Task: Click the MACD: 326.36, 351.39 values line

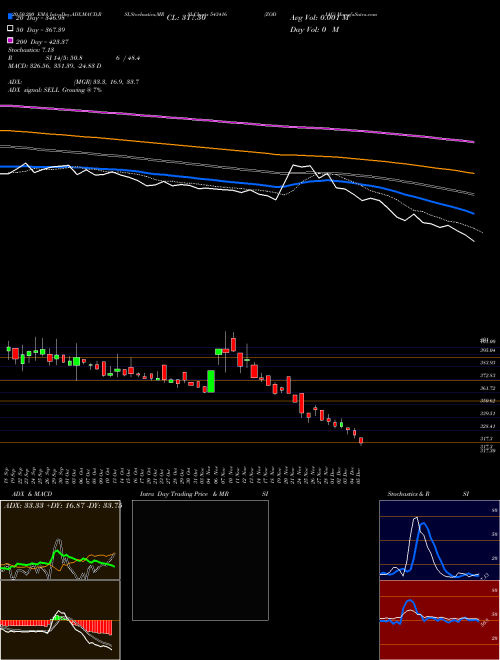Action: click(54, 66)
